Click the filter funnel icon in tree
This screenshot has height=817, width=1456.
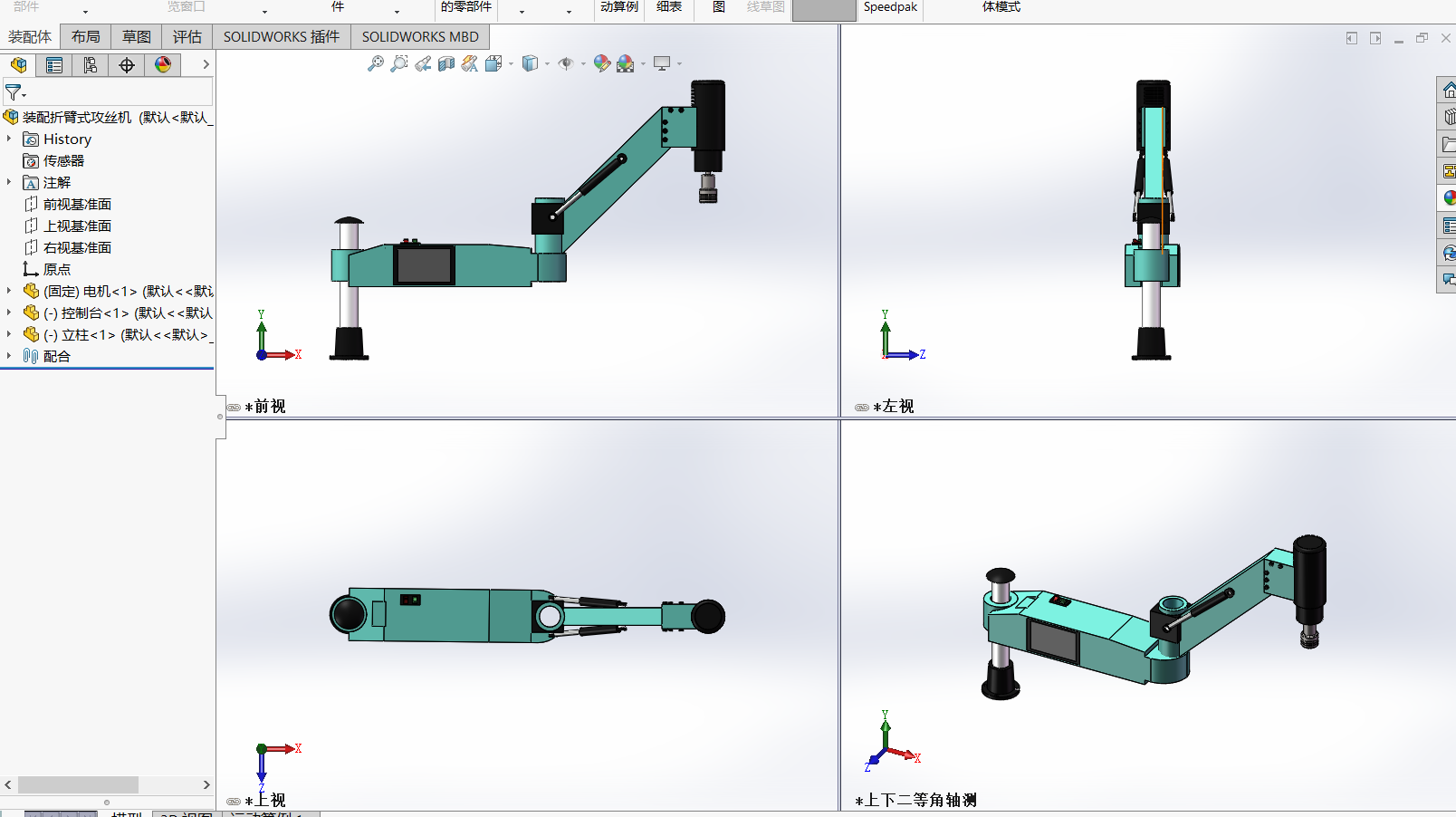[14, 92]
